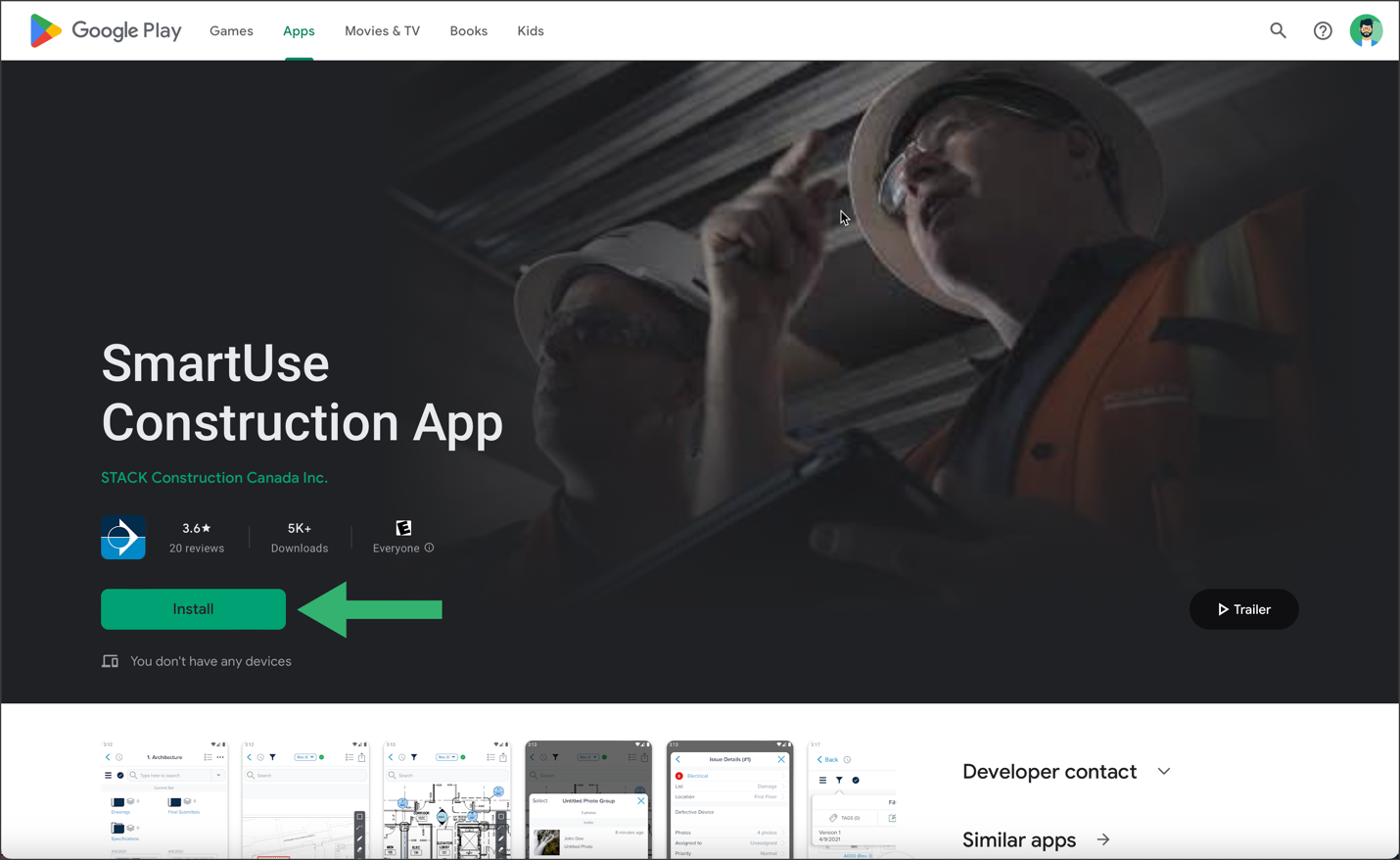The image size is (1400, 860).
Task: View the 3.6 star rating reviews
Action: [x=197, y=538]
